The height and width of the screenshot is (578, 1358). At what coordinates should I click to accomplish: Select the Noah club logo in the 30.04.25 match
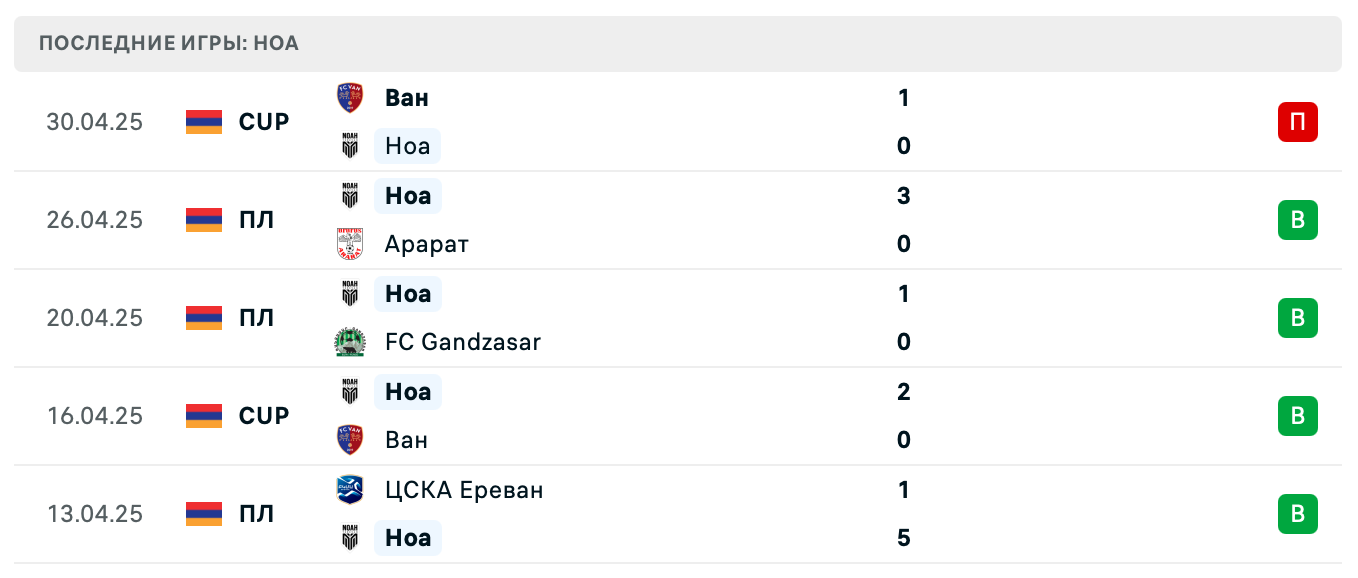click(x=350, y=146)
